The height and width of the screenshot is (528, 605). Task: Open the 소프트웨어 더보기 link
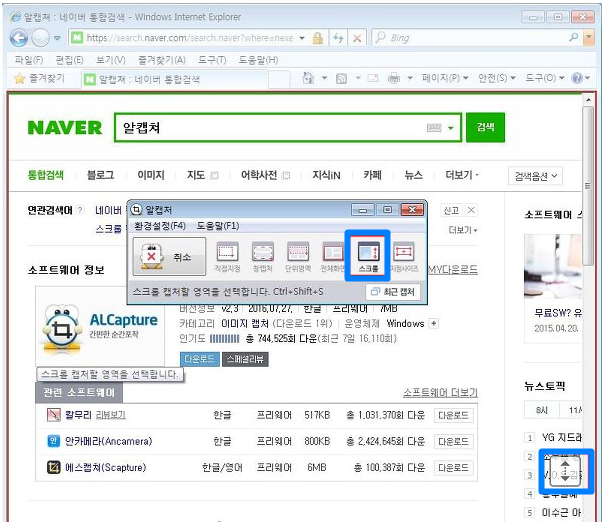(440, 393)
